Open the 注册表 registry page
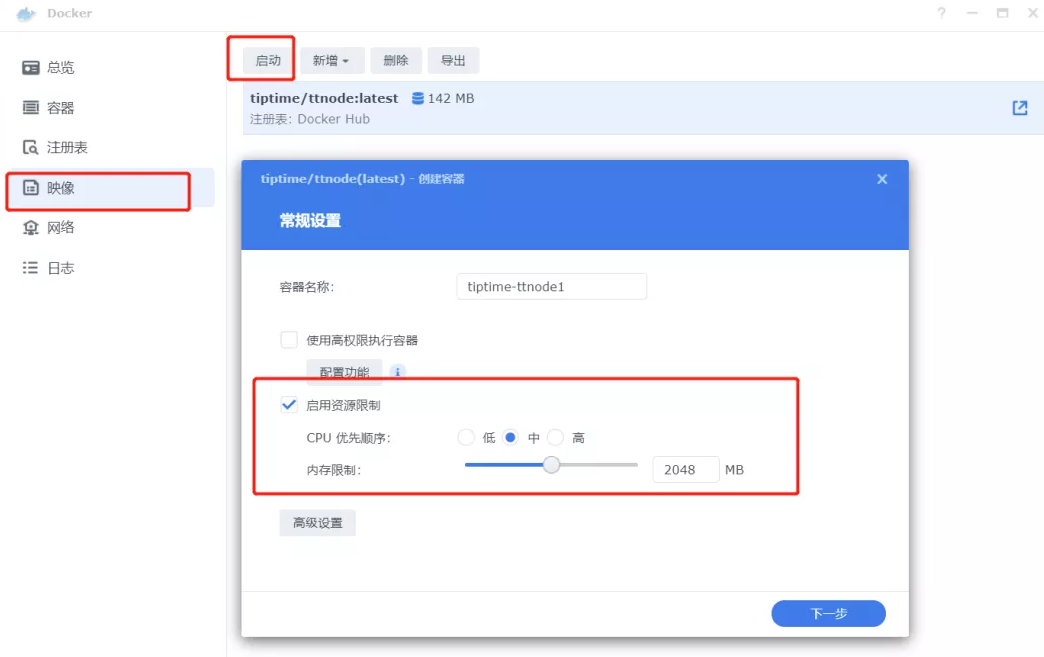 click(67, 148)
